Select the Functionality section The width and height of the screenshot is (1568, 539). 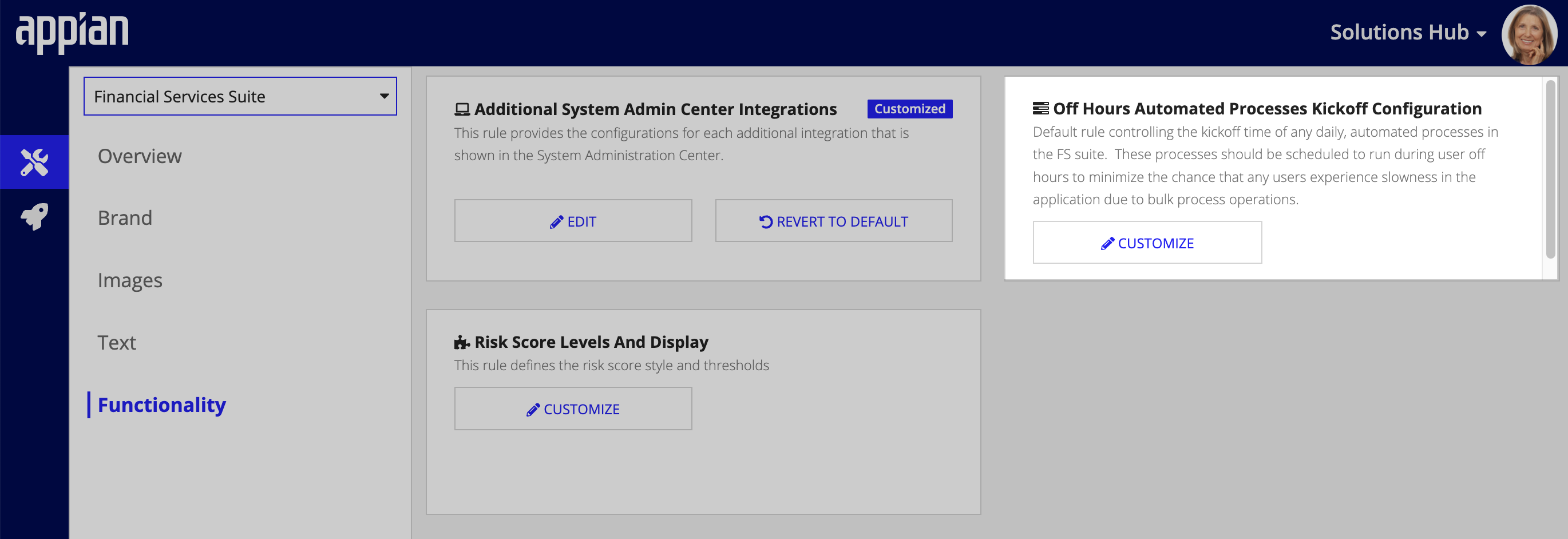coord(161,405)
